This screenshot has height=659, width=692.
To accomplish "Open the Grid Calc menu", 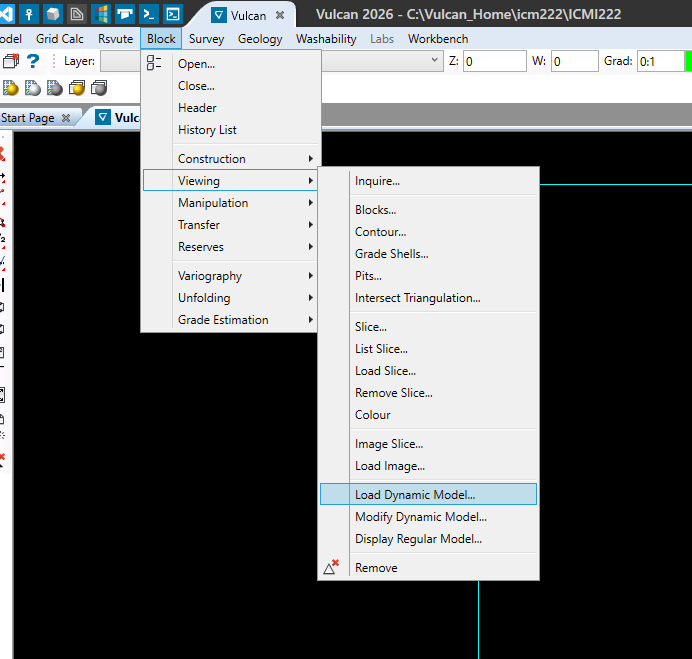I will point(60,39).
